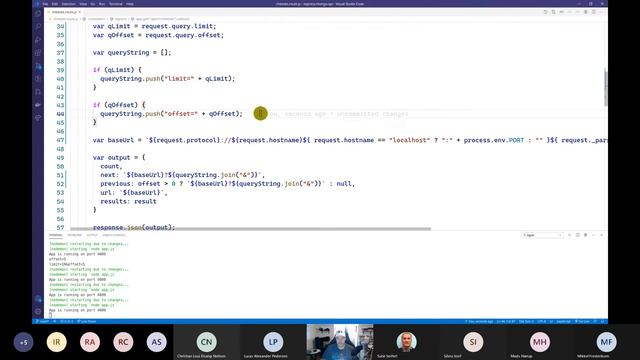Click the editor horizontal scrollbar
The width and height of the screenshot is (640, 360).
pyautogui.click(x=250, y=229)
